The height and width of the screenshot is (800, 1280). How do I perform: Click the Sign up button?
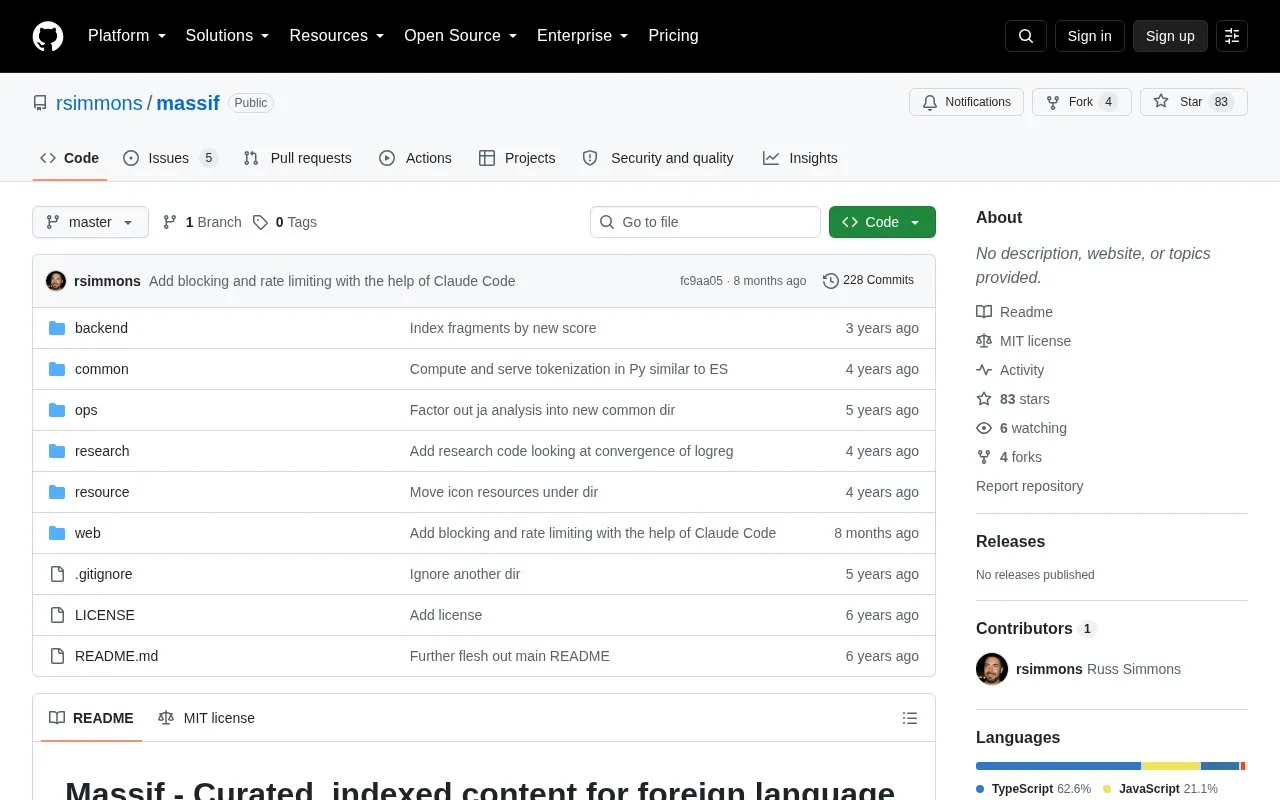(1170, 36)
